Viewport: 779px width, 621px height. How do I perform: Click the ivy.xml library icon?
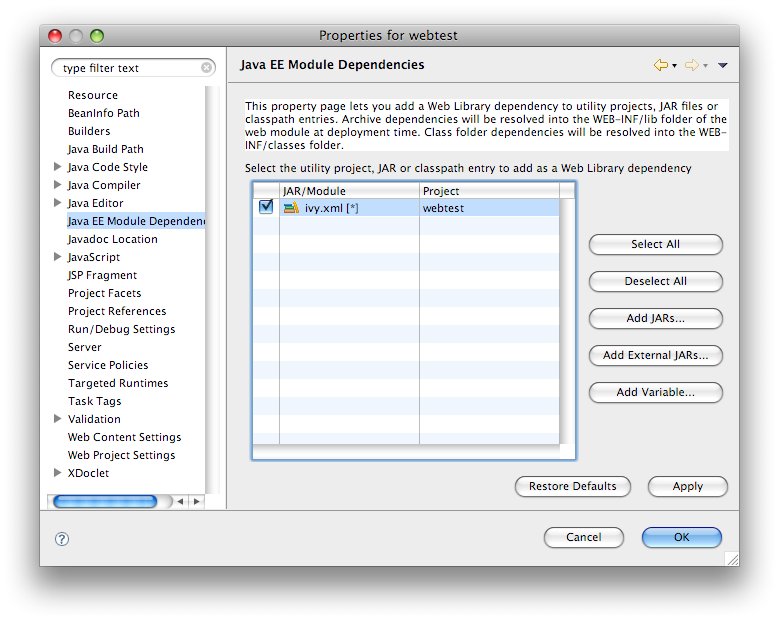tap(291, 208)
